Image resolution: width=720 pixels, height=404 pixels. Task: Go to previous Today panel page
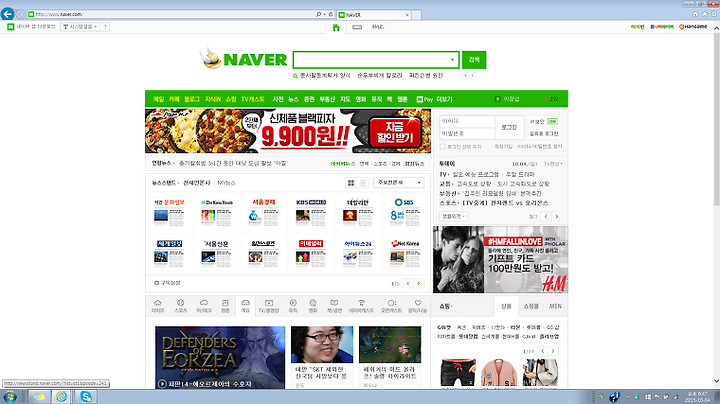[546, 216]
